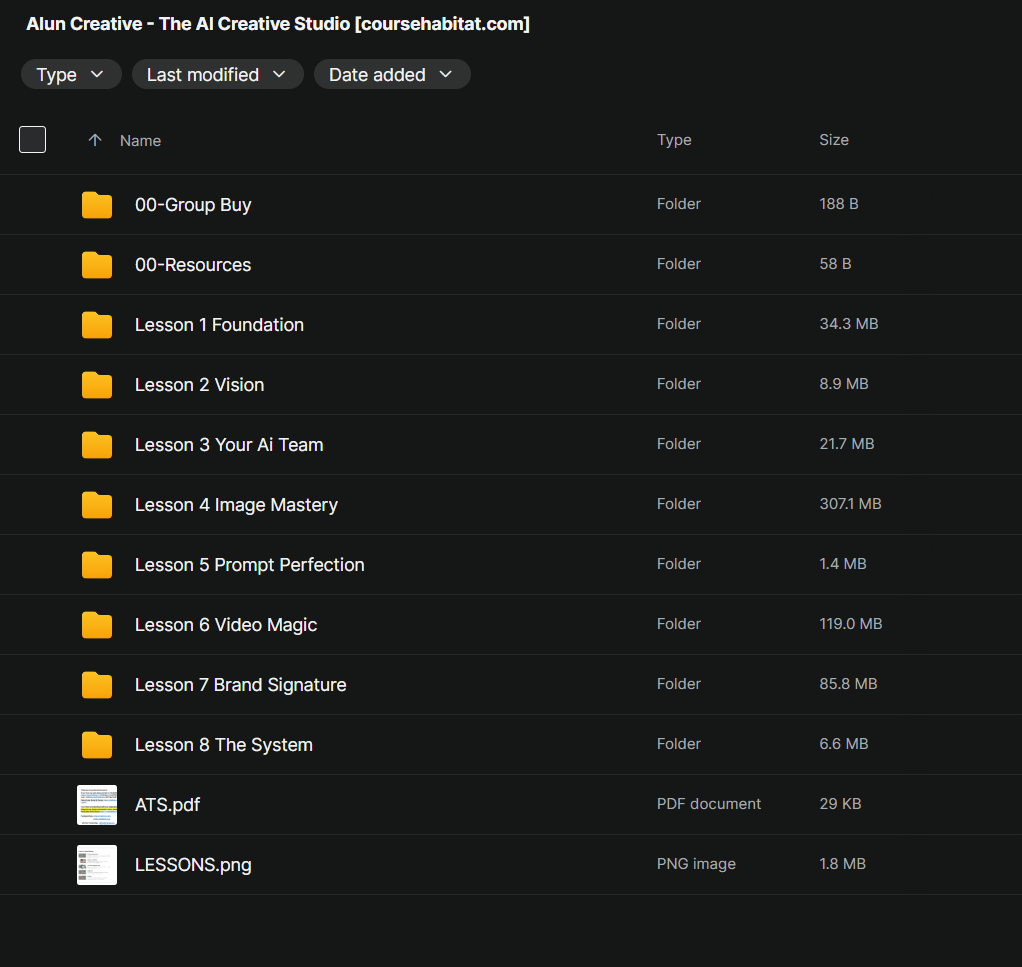Click the 00-Group Buy folder icon
Image resolution: width=1022 pixels, height=967 pixels.
[97, 205]
